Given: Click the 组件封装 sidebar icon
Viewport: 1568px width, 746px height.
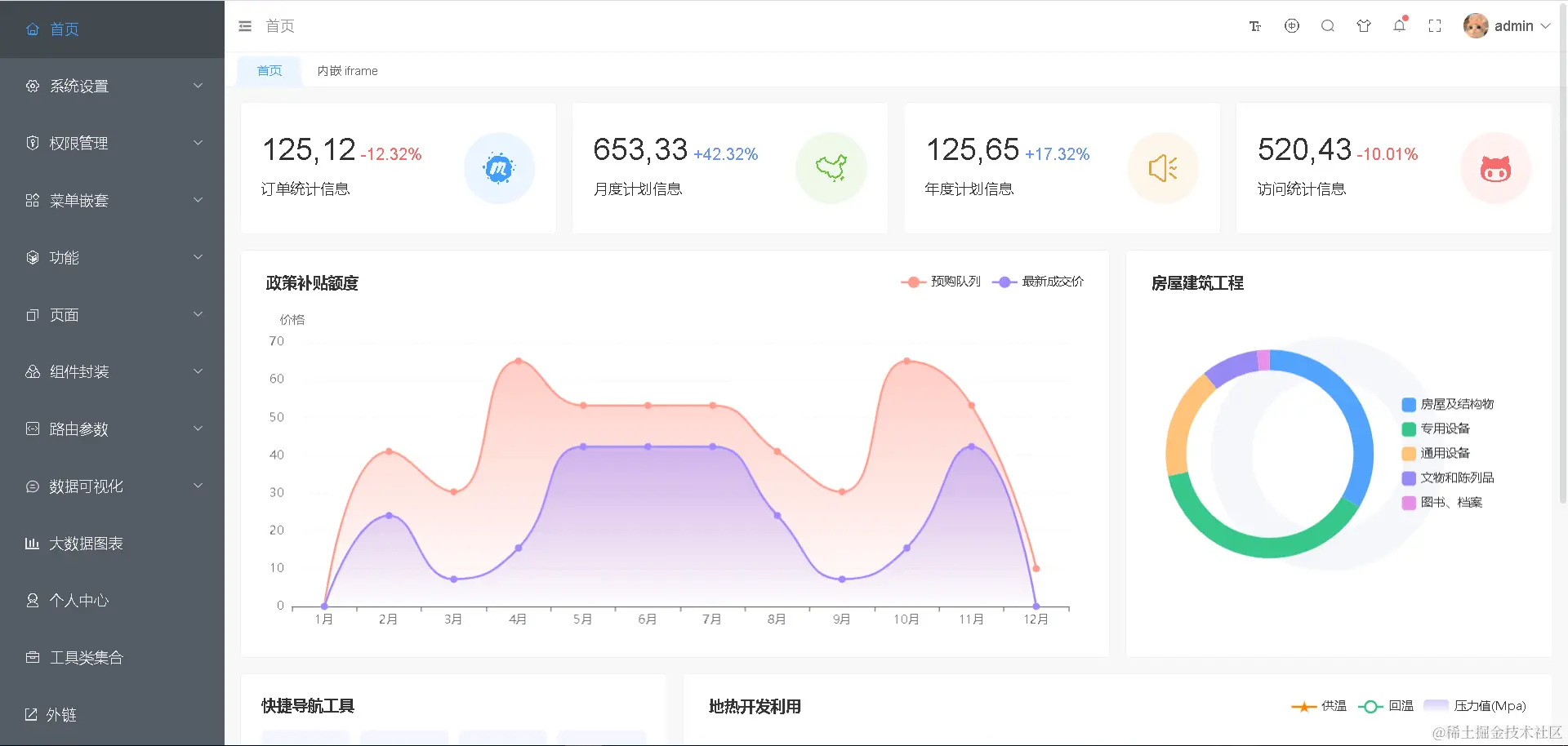Looking at the screenshot, I should (x=33, y=371).
